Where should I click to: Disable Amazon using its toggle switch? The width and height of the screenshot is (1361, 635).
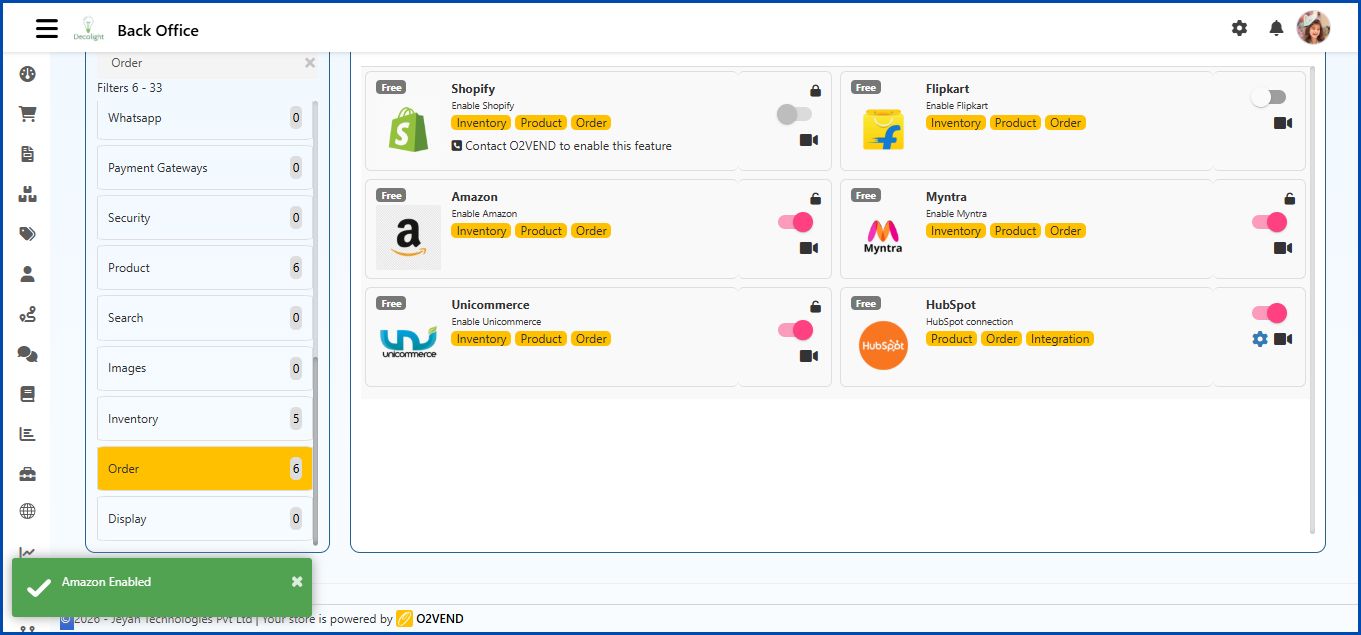(x=795, y=222)
